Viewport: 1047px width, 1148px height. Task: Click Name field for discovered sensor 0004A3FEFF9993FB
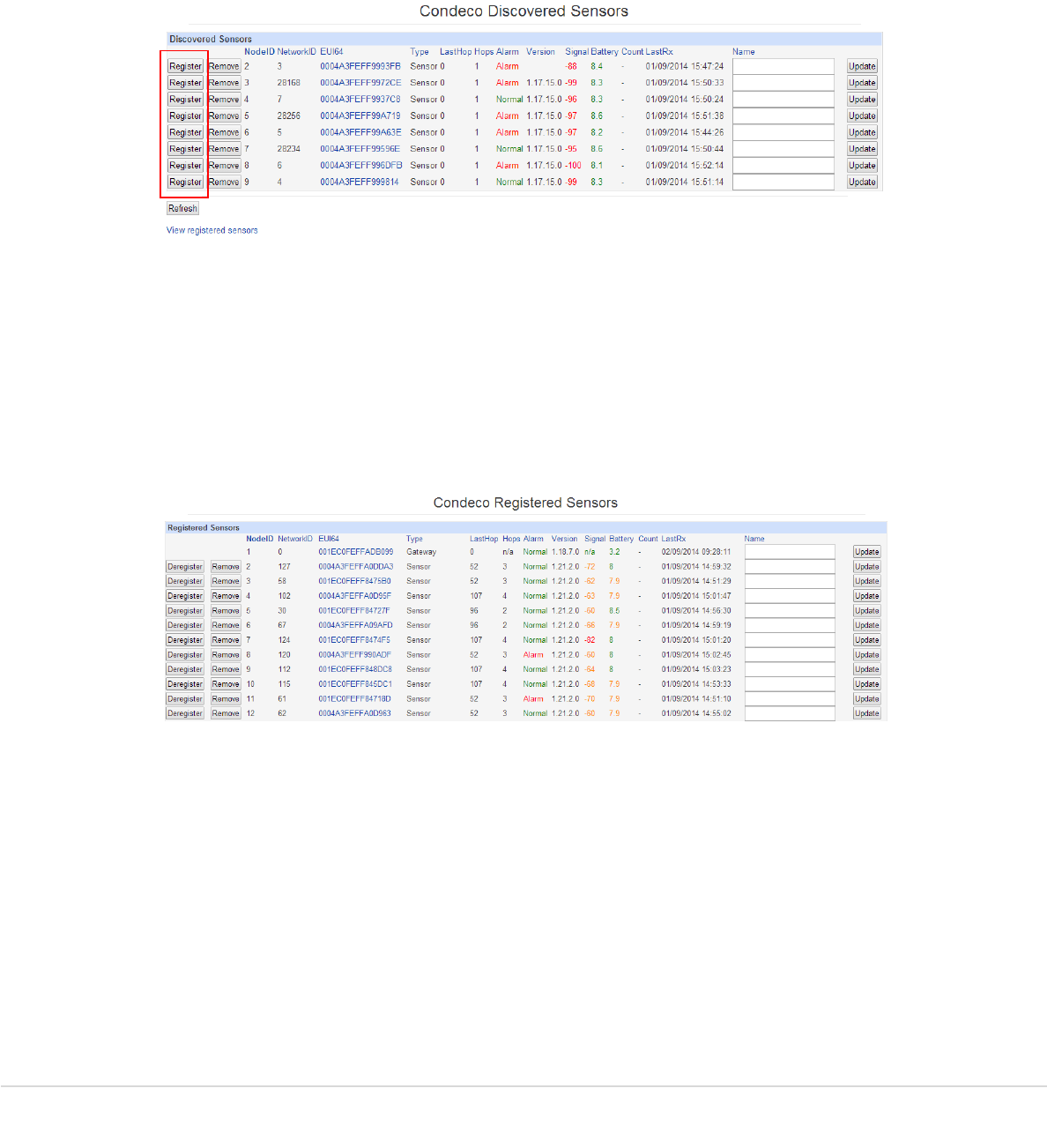(x=783, y=66)
